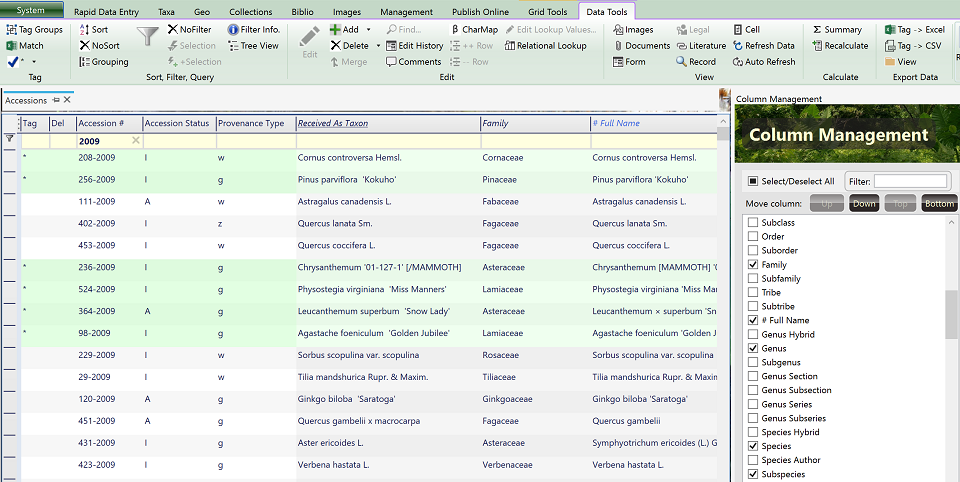Open the Documents view
The image size is (960, 482).
642,45
